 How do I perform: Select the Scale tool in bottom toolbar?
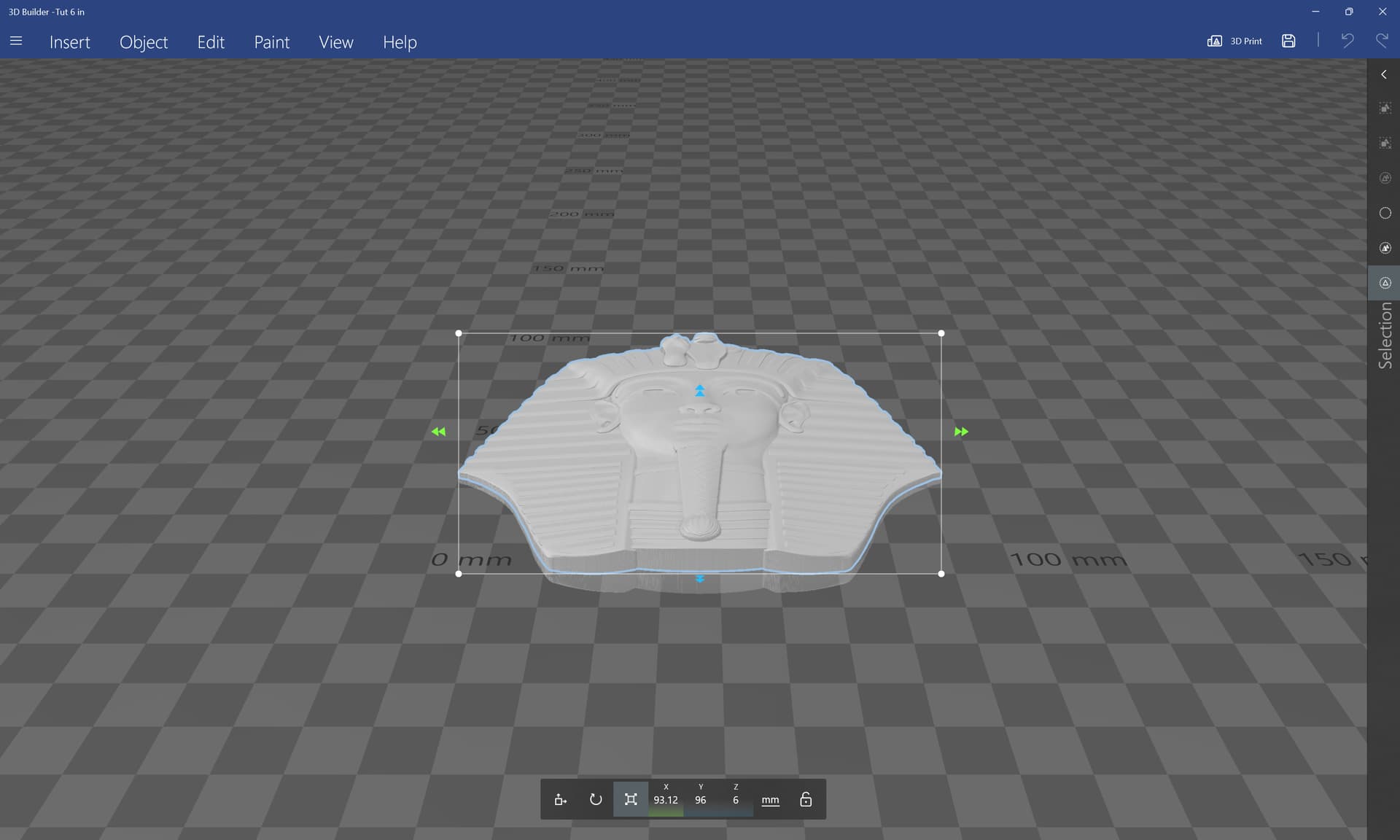tap(631, 799)
